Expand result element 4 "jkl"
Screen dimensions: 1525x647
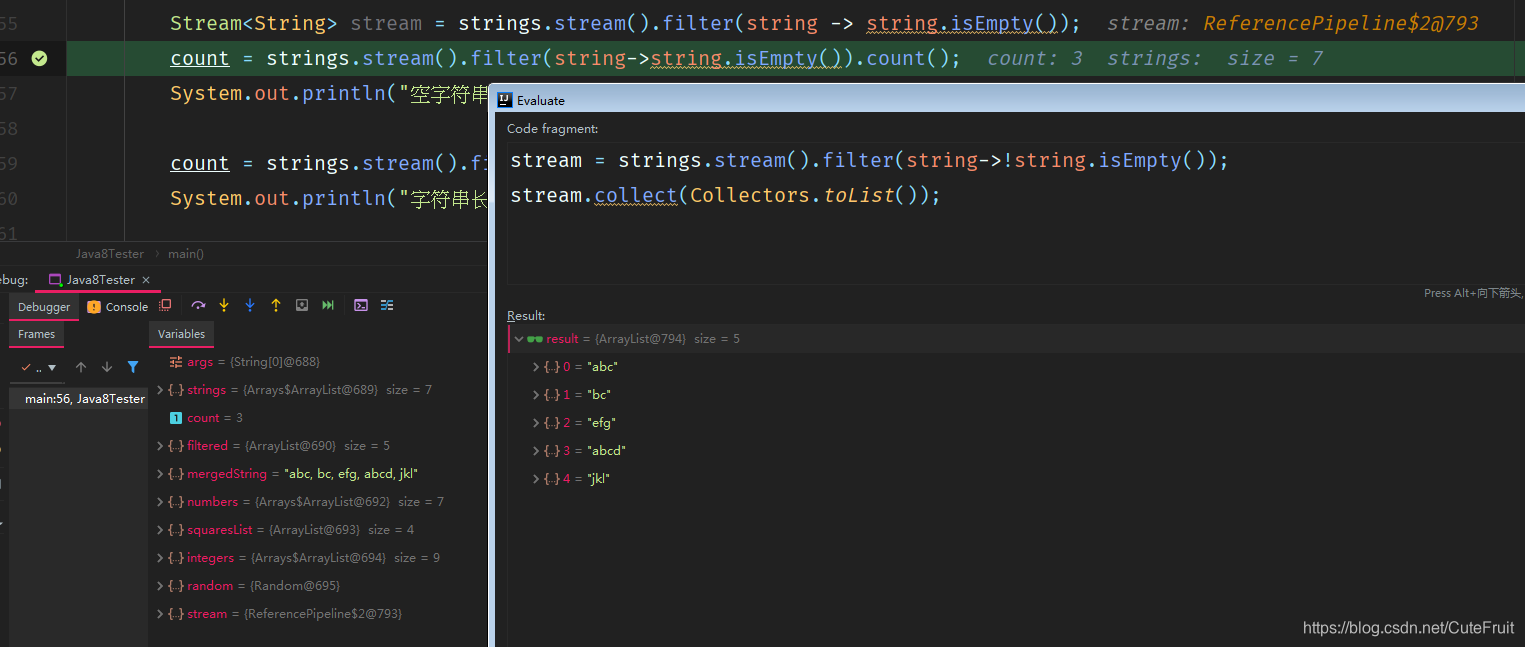(536, 479)
